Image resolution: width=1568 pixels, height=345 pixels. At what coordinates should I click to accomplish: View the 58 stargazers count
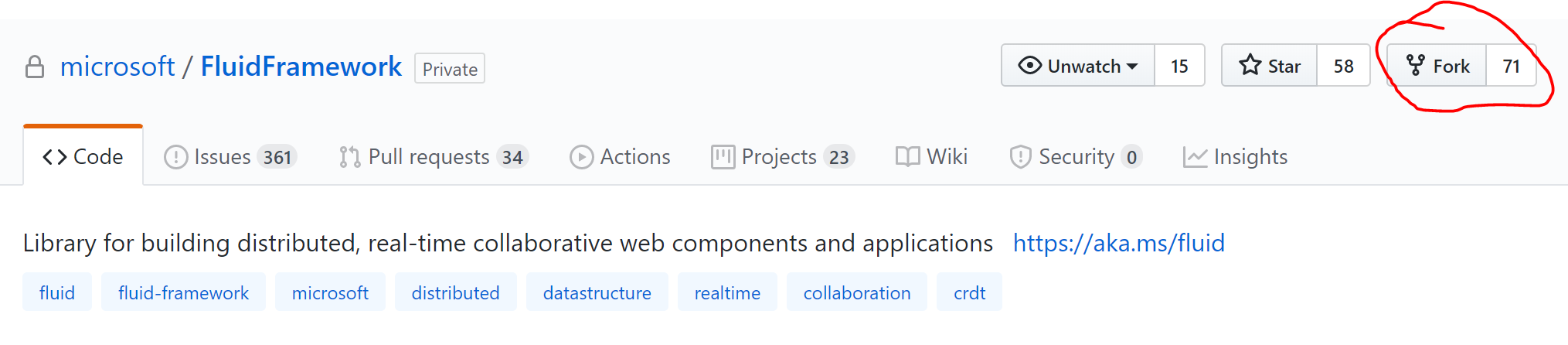click(1343, 66)
